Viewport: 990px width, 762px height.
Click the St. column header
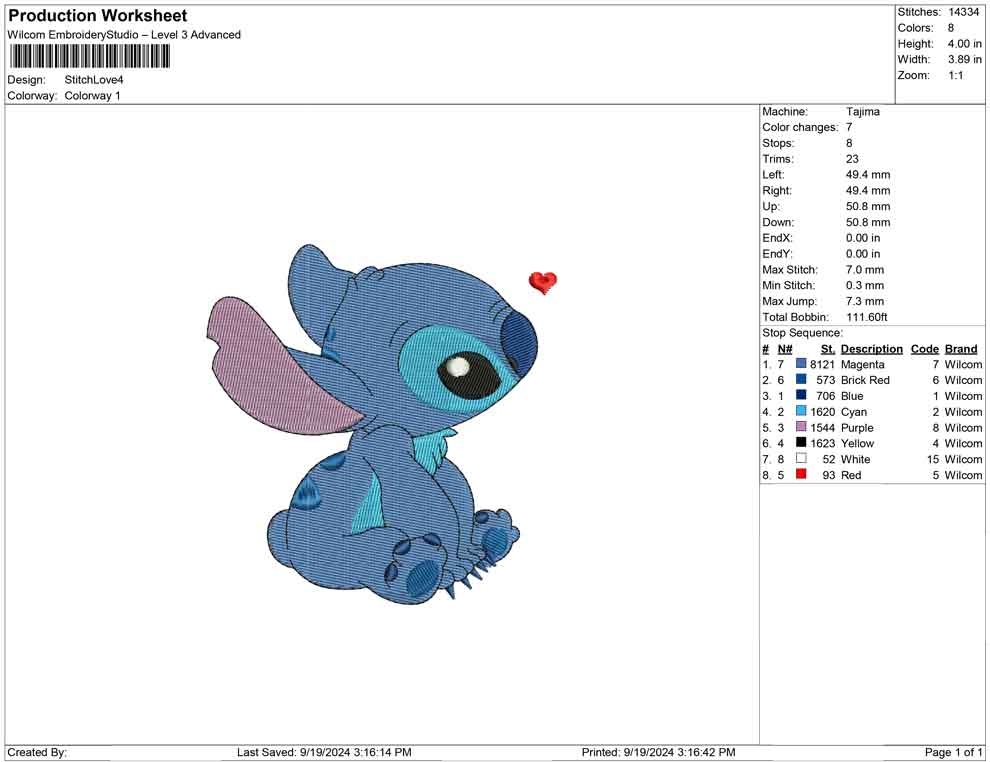pos(827,349)
